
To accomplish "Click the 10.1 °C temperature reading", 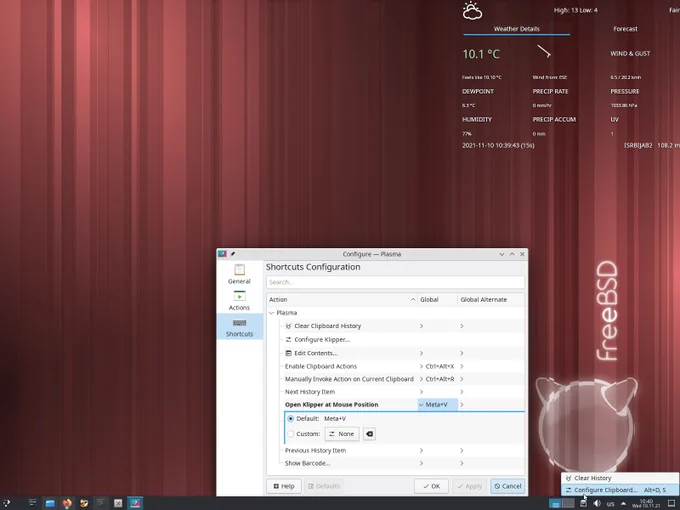I will tap(481, 54).
